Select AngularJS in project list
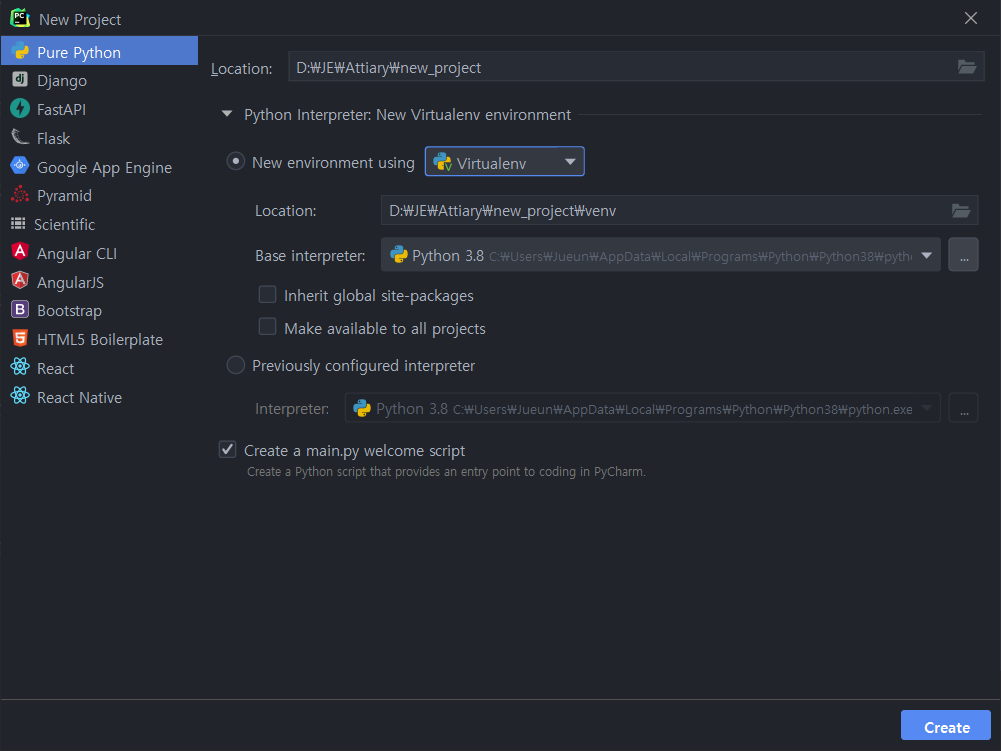 click(100, 281)
